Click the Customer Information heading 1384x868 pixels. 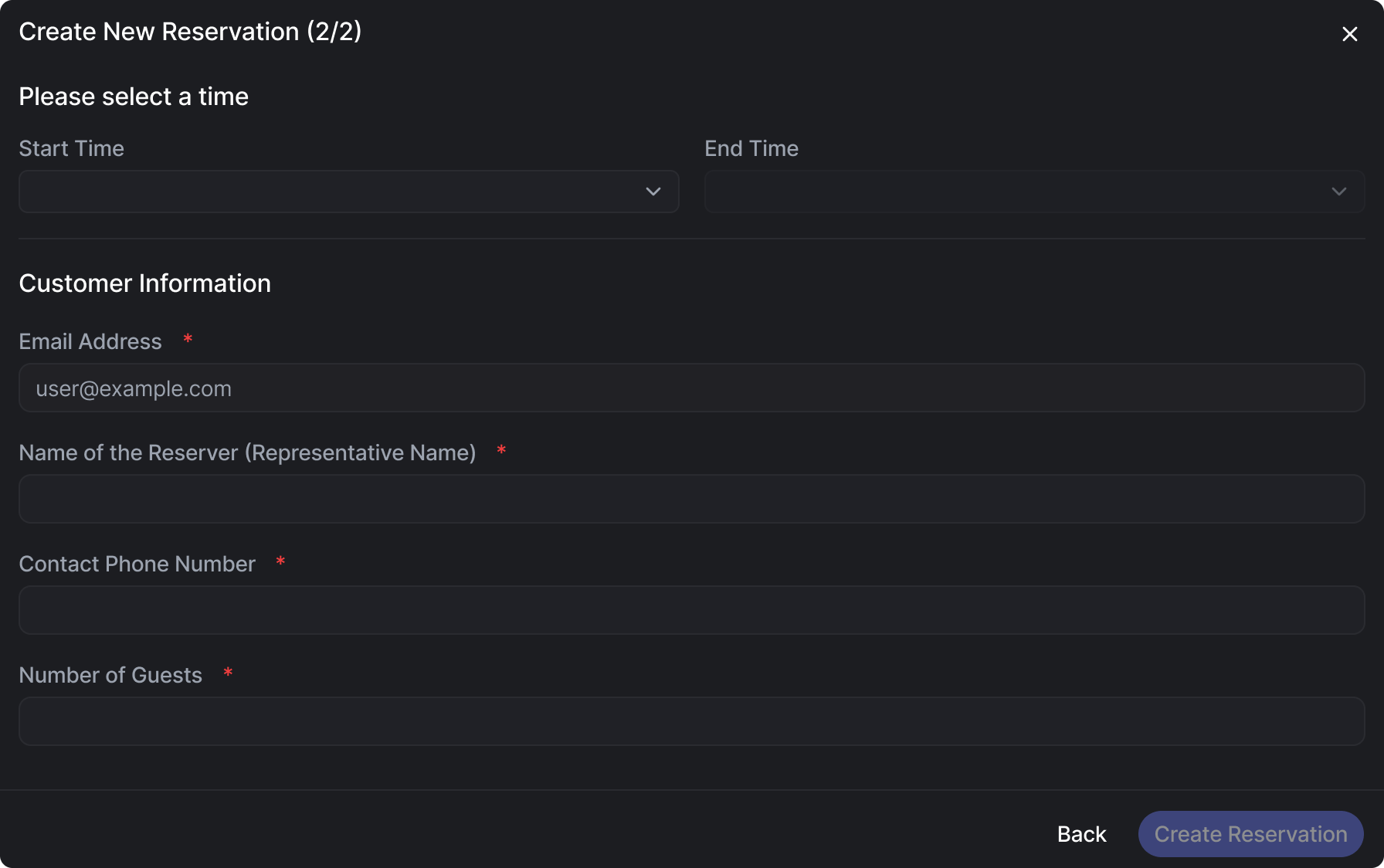tap(144, 283)
